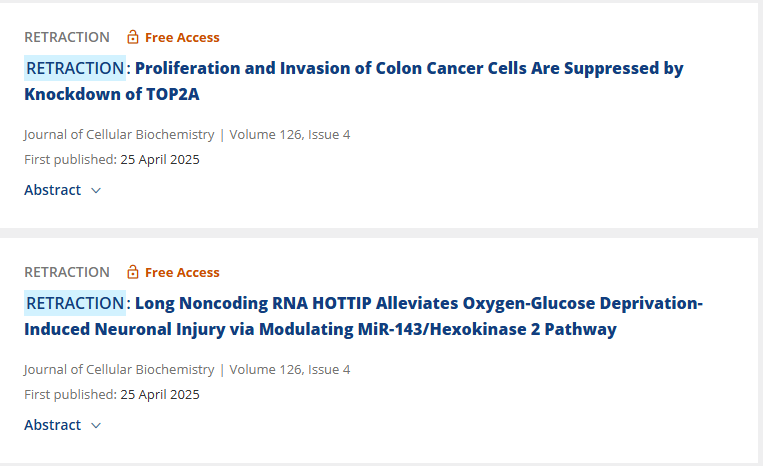Click the 25 April 2025 date under TOP2A article
The height and width of the screenshot is (466, 763).
tap(160, 160)
